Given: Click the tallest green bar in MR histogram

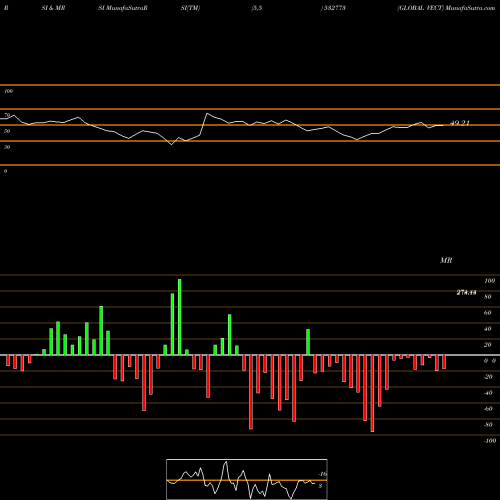Looking at the screenshot, I should click(180, 317).
